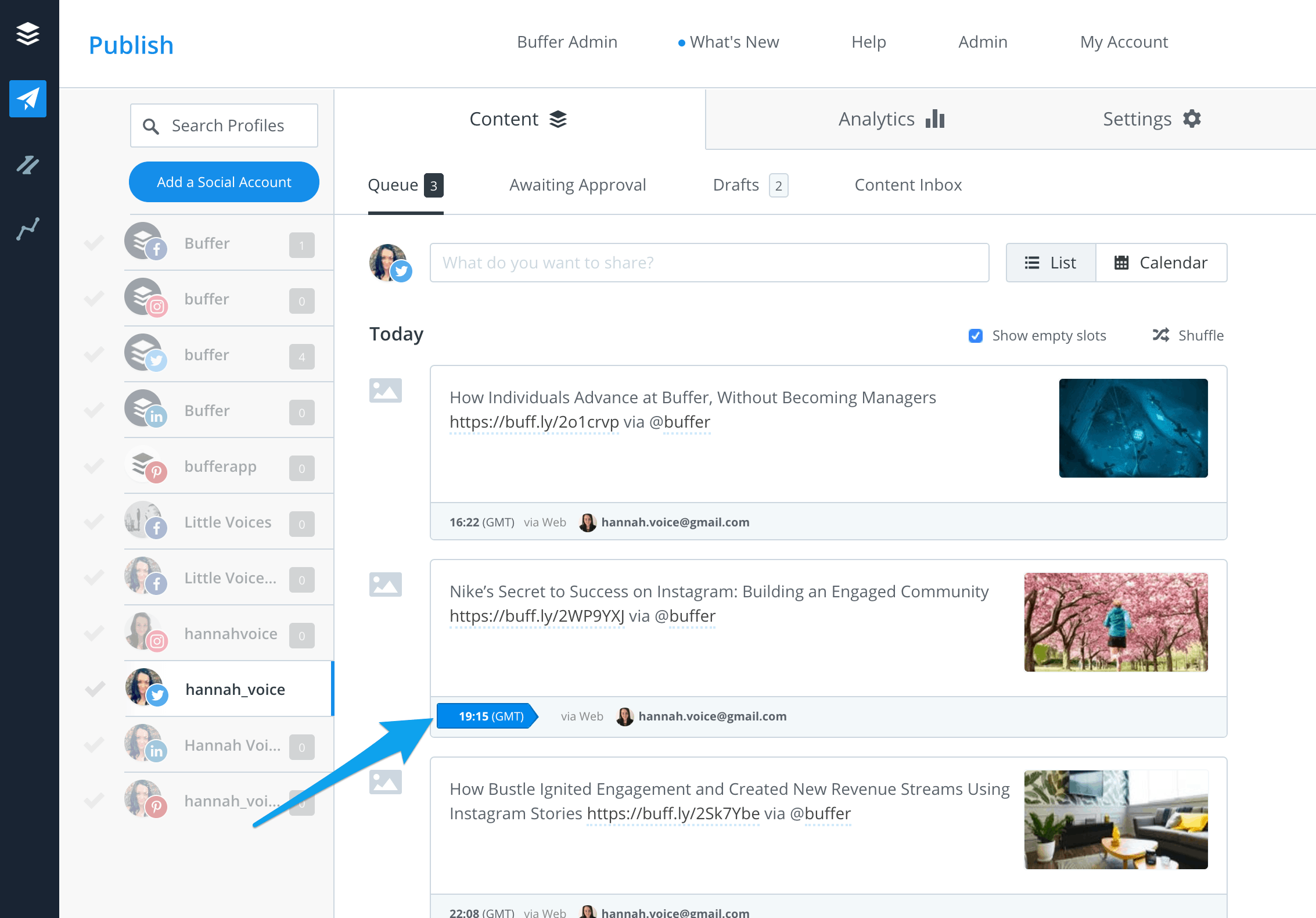Open Buffer Admin link

pyautogui.click(x=567, y=42)
